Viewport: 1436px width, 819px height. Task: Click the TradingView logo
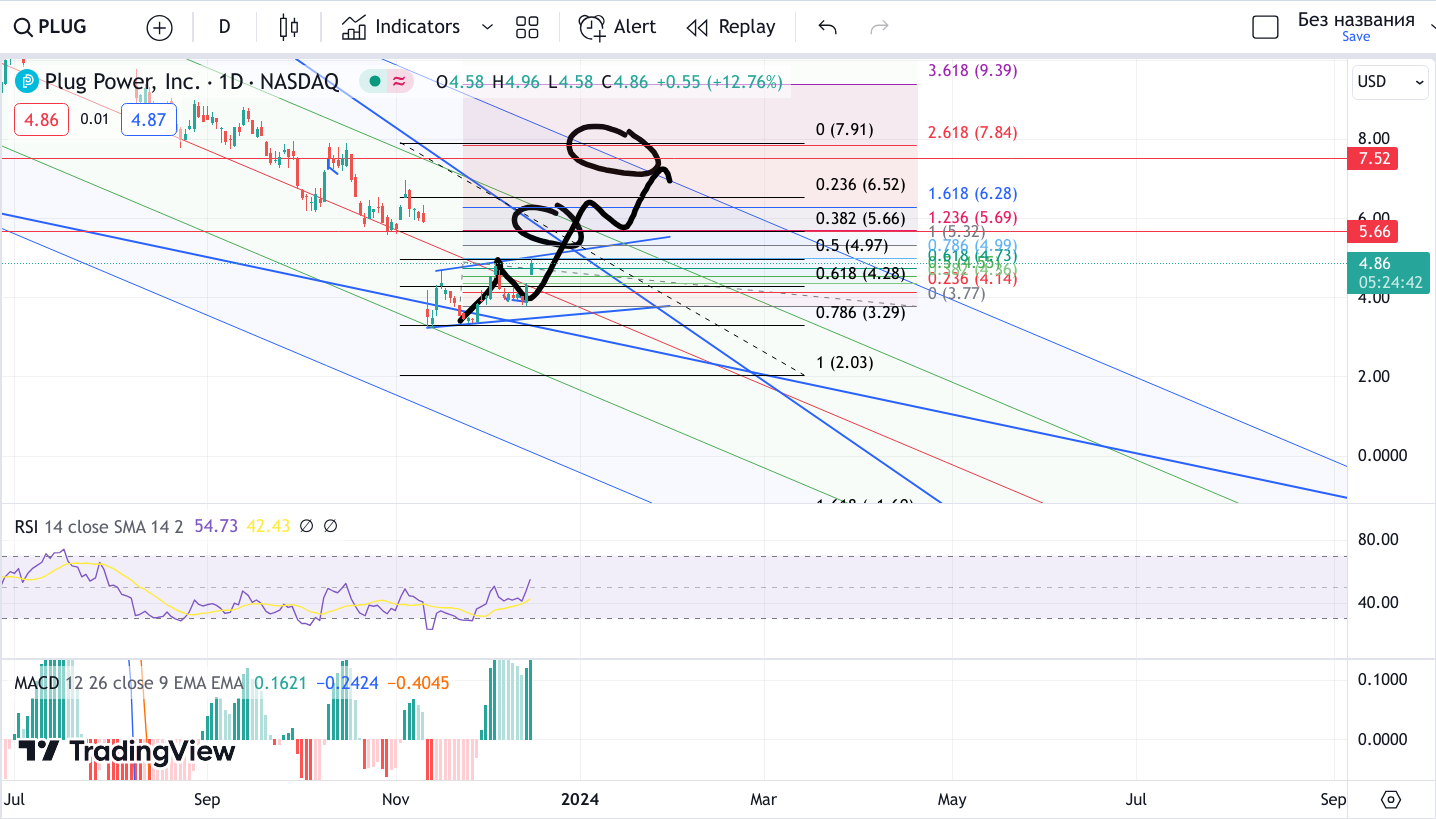(127, 751)
